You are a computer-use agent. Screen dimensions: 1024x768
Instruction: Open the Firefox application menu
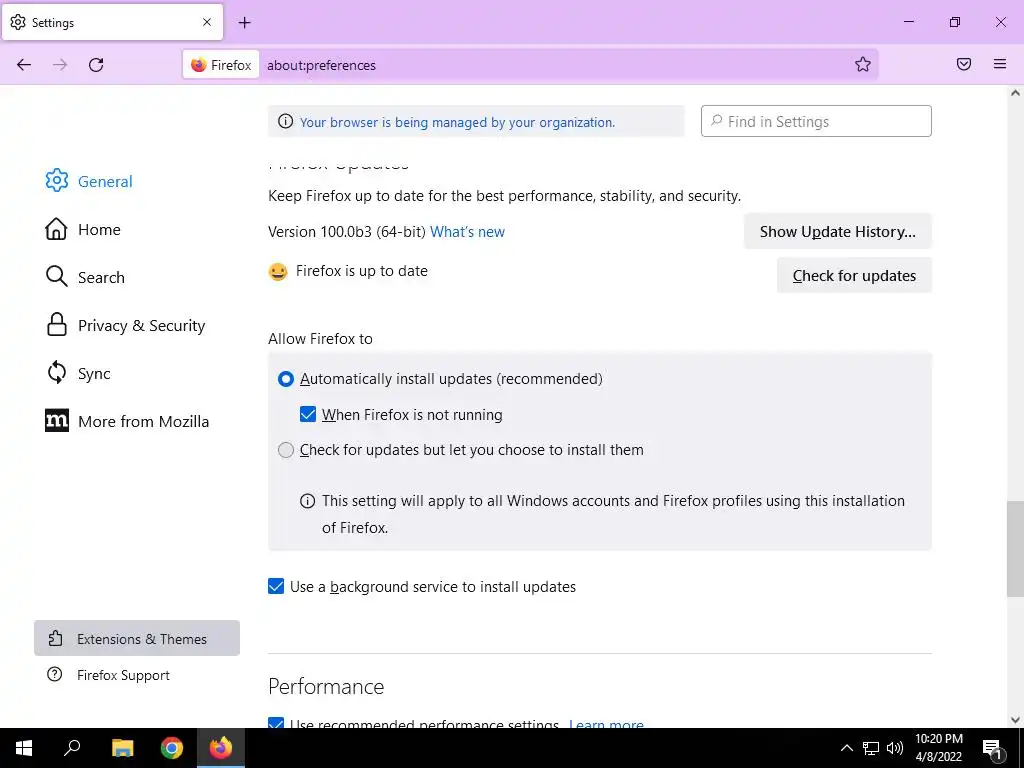point(1000,64)
